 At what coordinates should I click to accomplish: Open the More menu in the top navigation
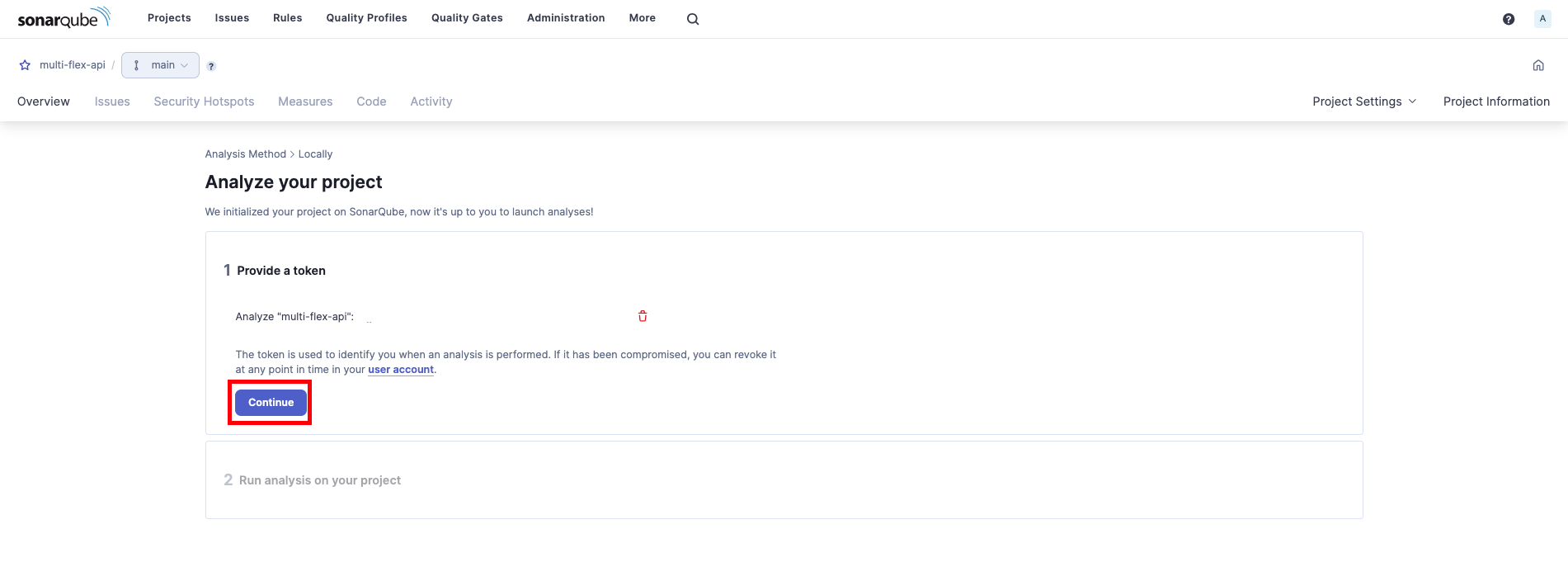pyautogui.click(x=643, y=18)
